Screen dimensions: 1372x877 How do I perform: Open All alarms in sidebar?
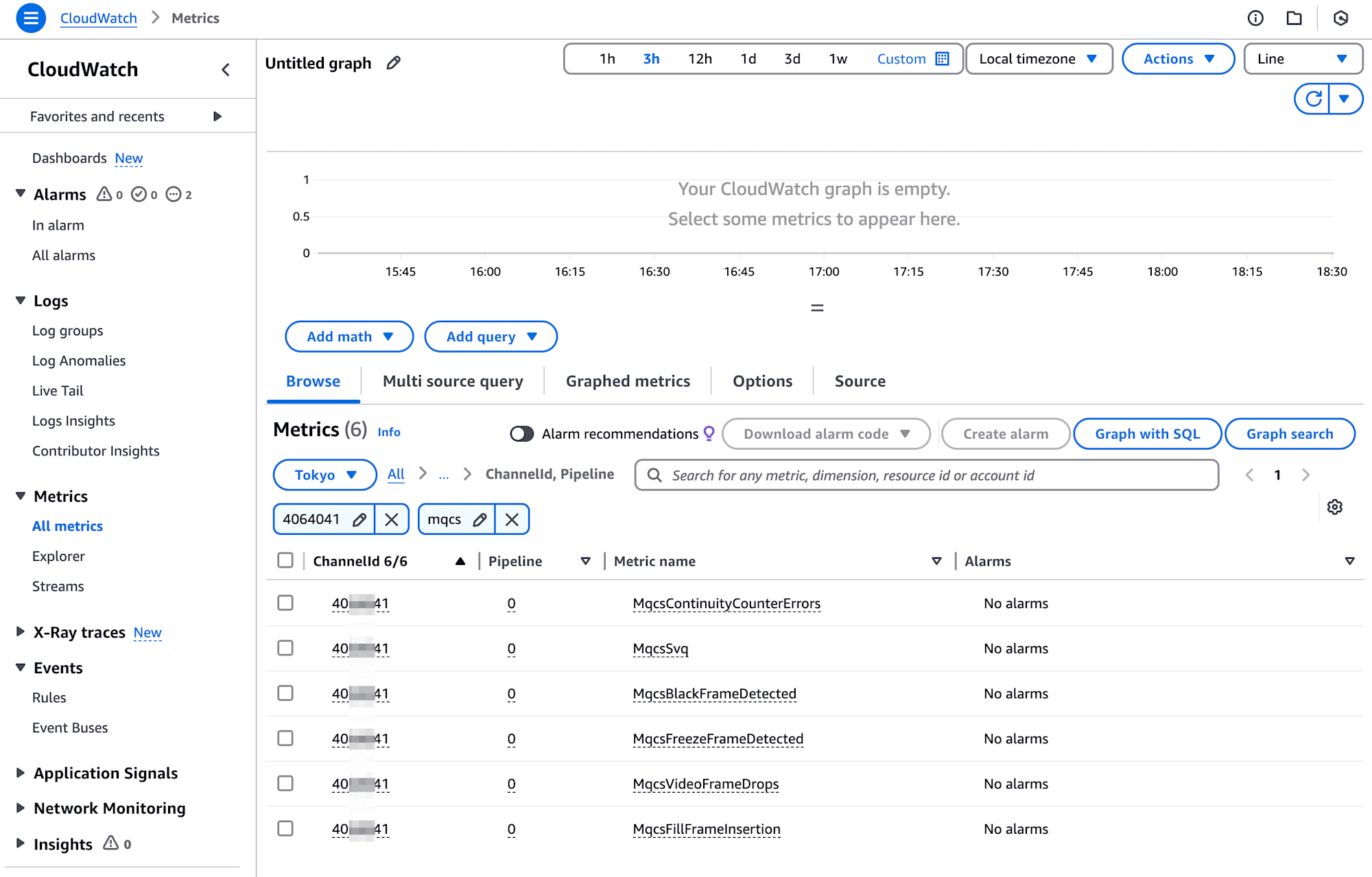[64, 256]
